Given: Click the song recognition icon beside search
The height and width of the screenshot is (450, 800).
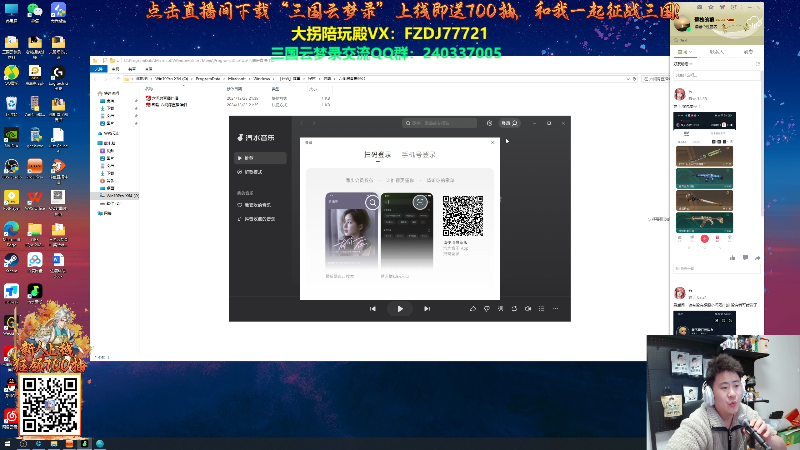Looking at the screenshot, I should [x=489, y=123].
